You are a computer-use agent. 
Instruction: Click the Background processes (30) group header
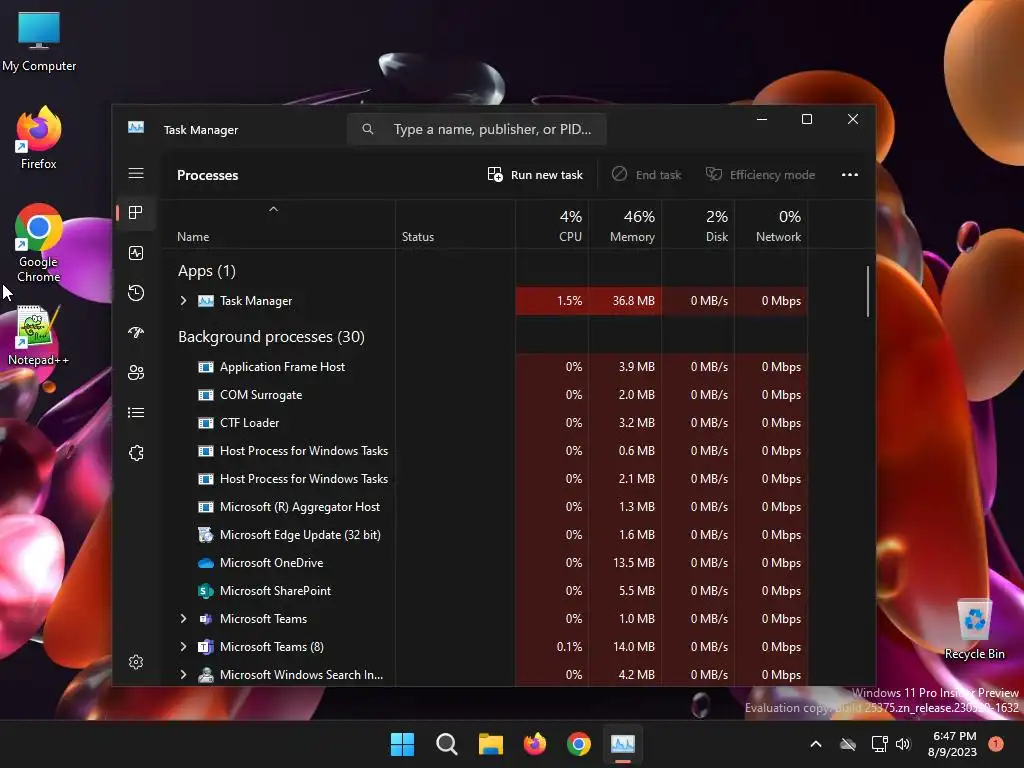pyautogui.click(x=271, y=336)
